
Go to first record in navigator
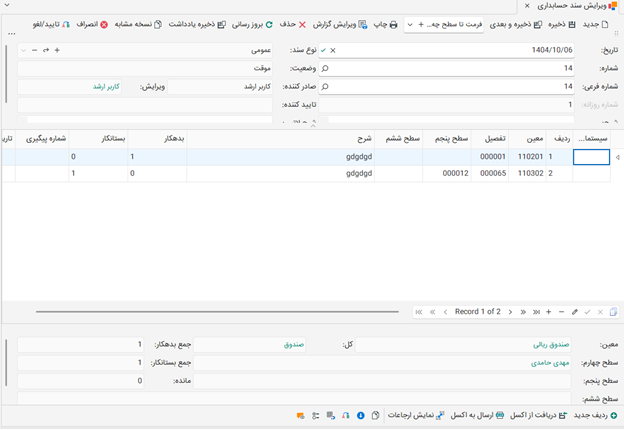419,312
